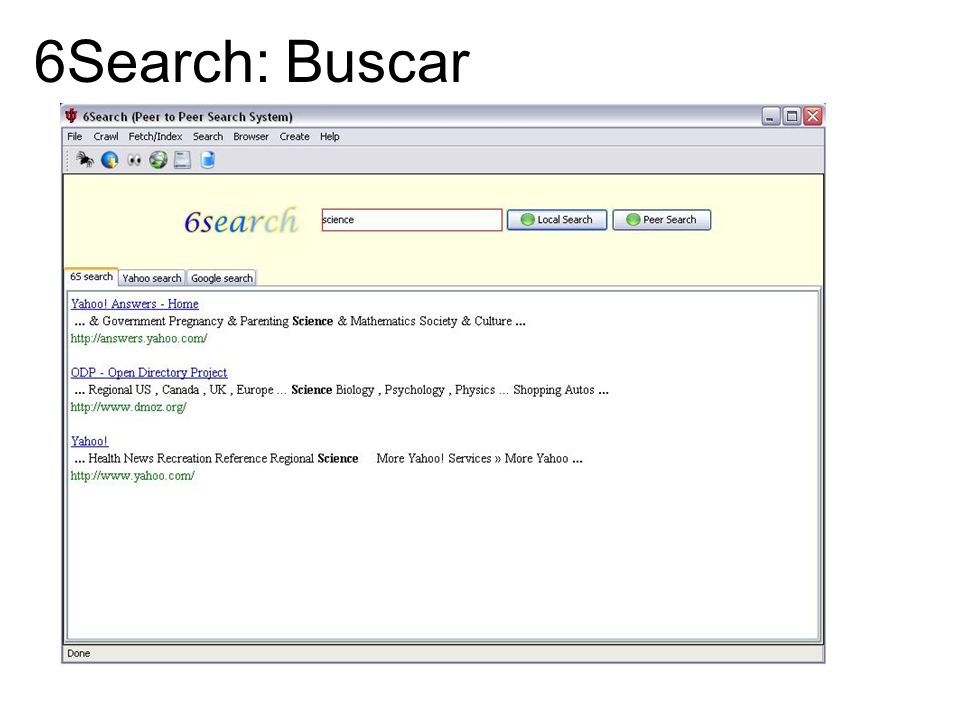This screenshot has height=720, width=960.
Task: Click the spider crawl toolbar icon
Action: pyautogui.click(x=84, y=160)
